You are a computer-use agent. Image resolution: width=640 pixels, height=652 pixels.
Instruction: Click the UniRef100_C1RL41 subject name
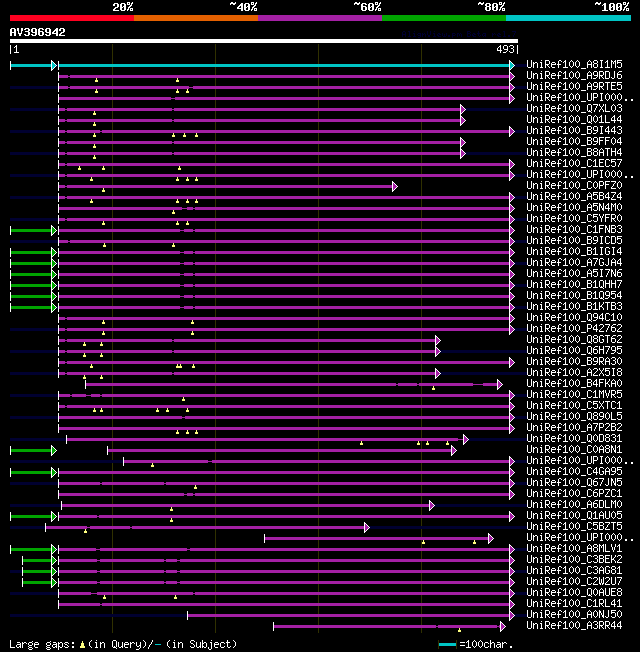(574, 604)
